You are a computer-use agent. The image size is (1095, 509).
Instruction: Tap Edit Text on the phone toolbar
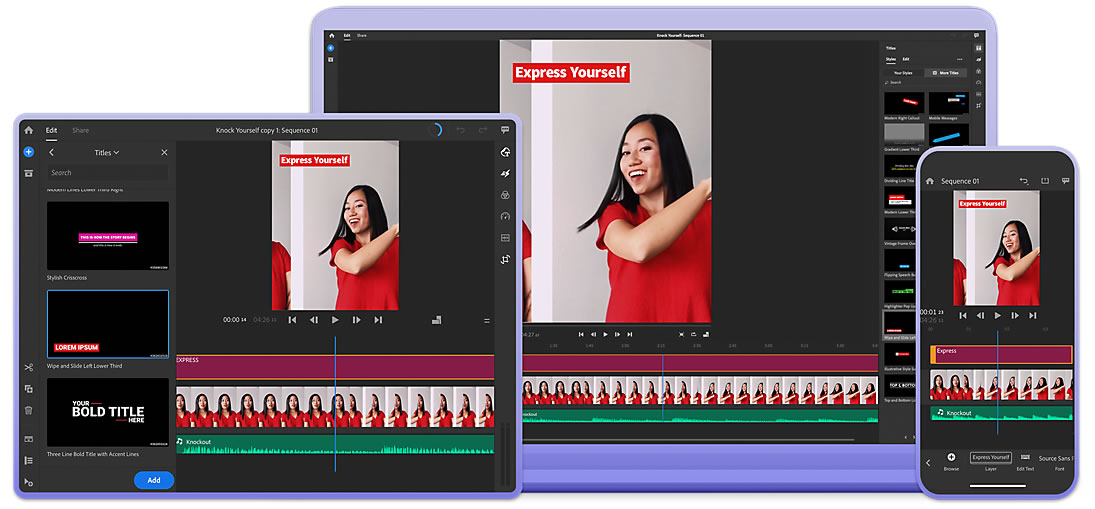coord(1025,460)
